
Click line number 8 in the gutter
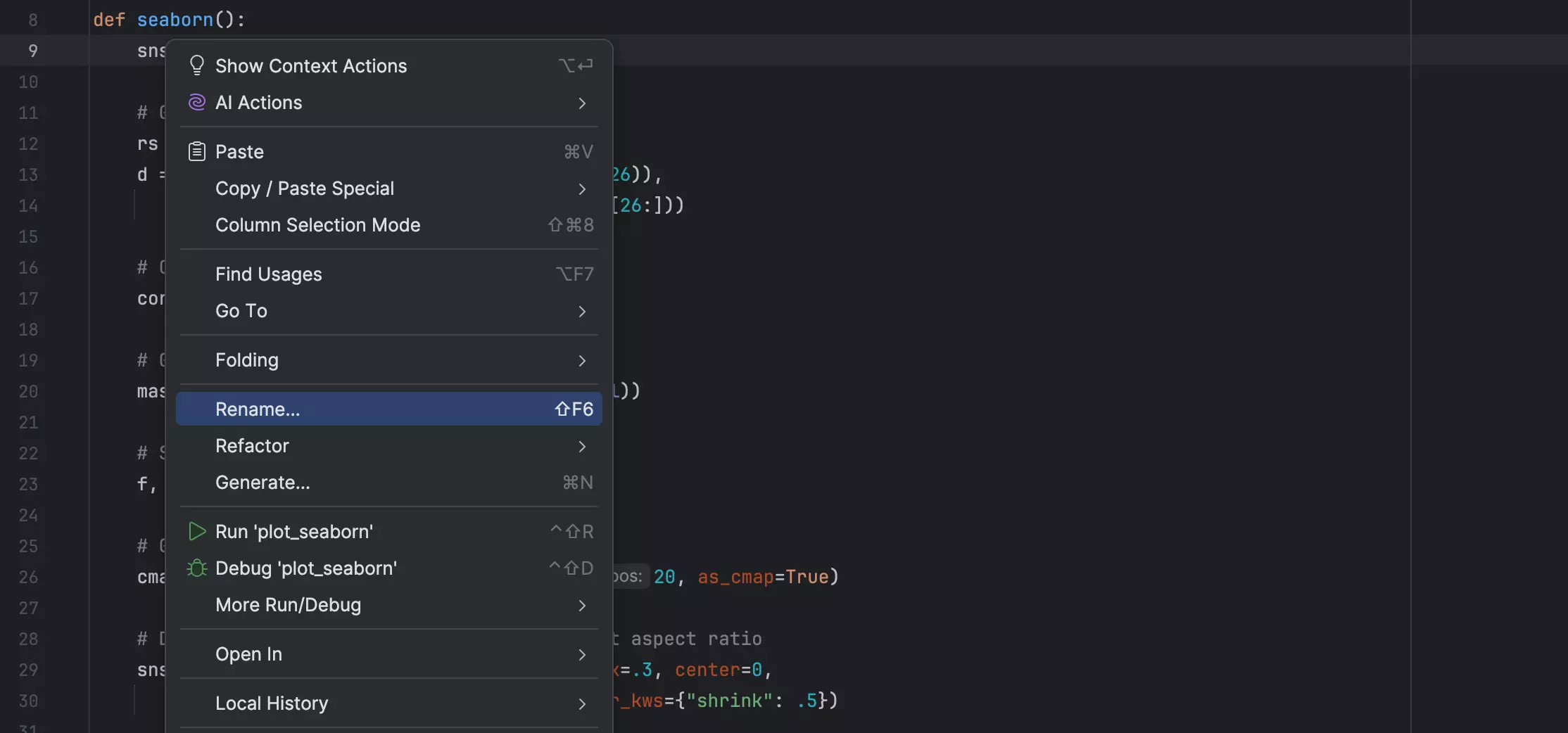[x=32, y=20]
